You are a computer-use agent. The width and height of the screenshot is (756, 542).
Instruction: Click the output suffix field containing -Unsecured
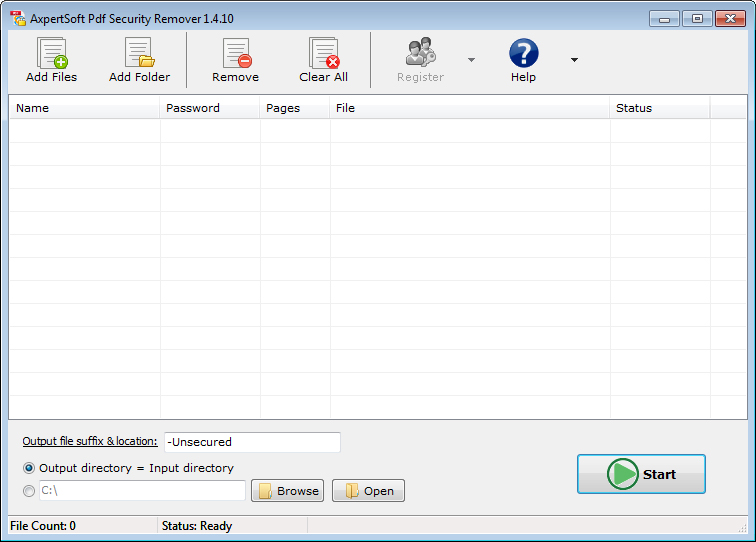252,442
